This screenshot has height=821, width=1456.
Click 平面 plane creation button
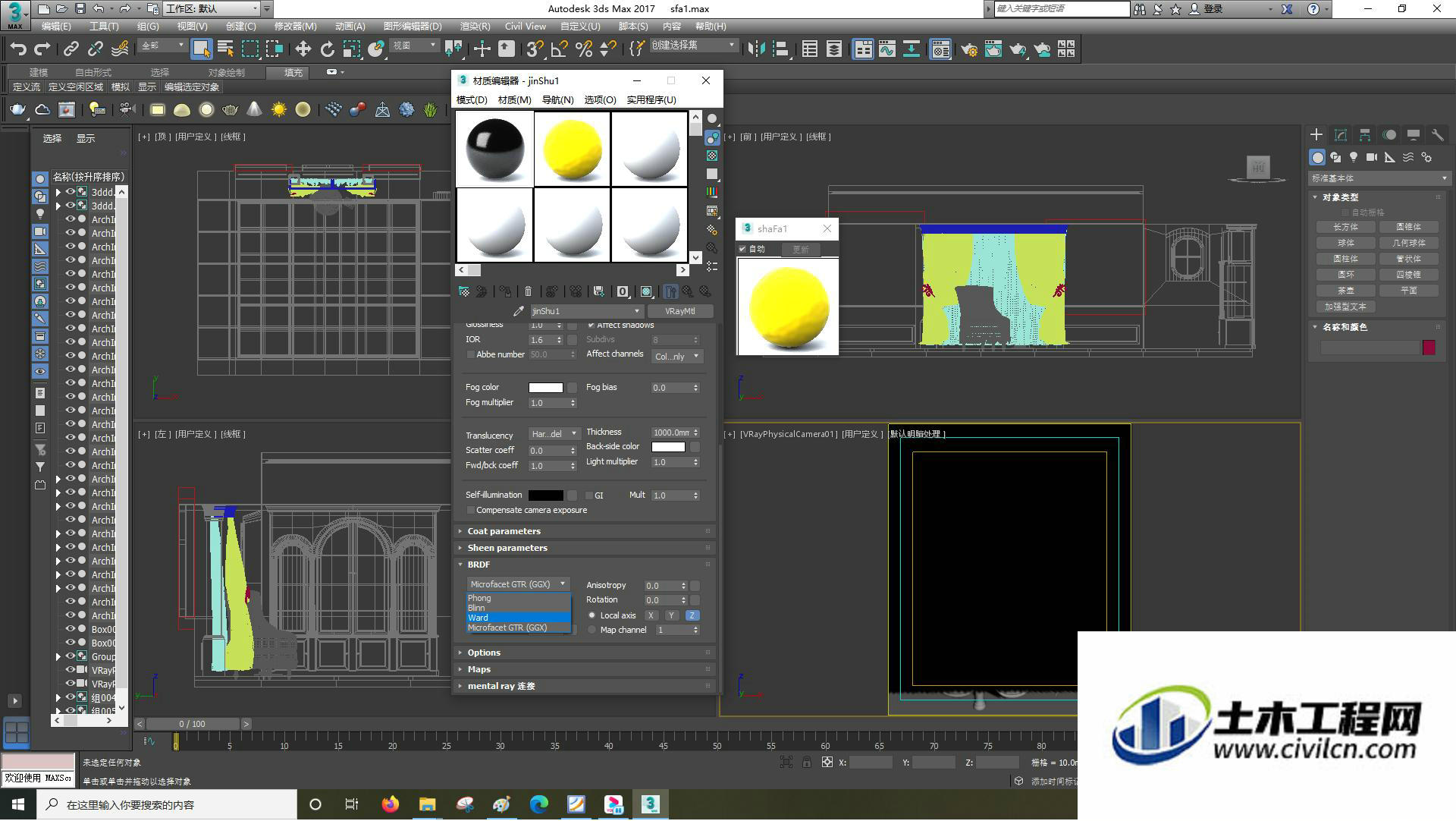coord(1408,291)
